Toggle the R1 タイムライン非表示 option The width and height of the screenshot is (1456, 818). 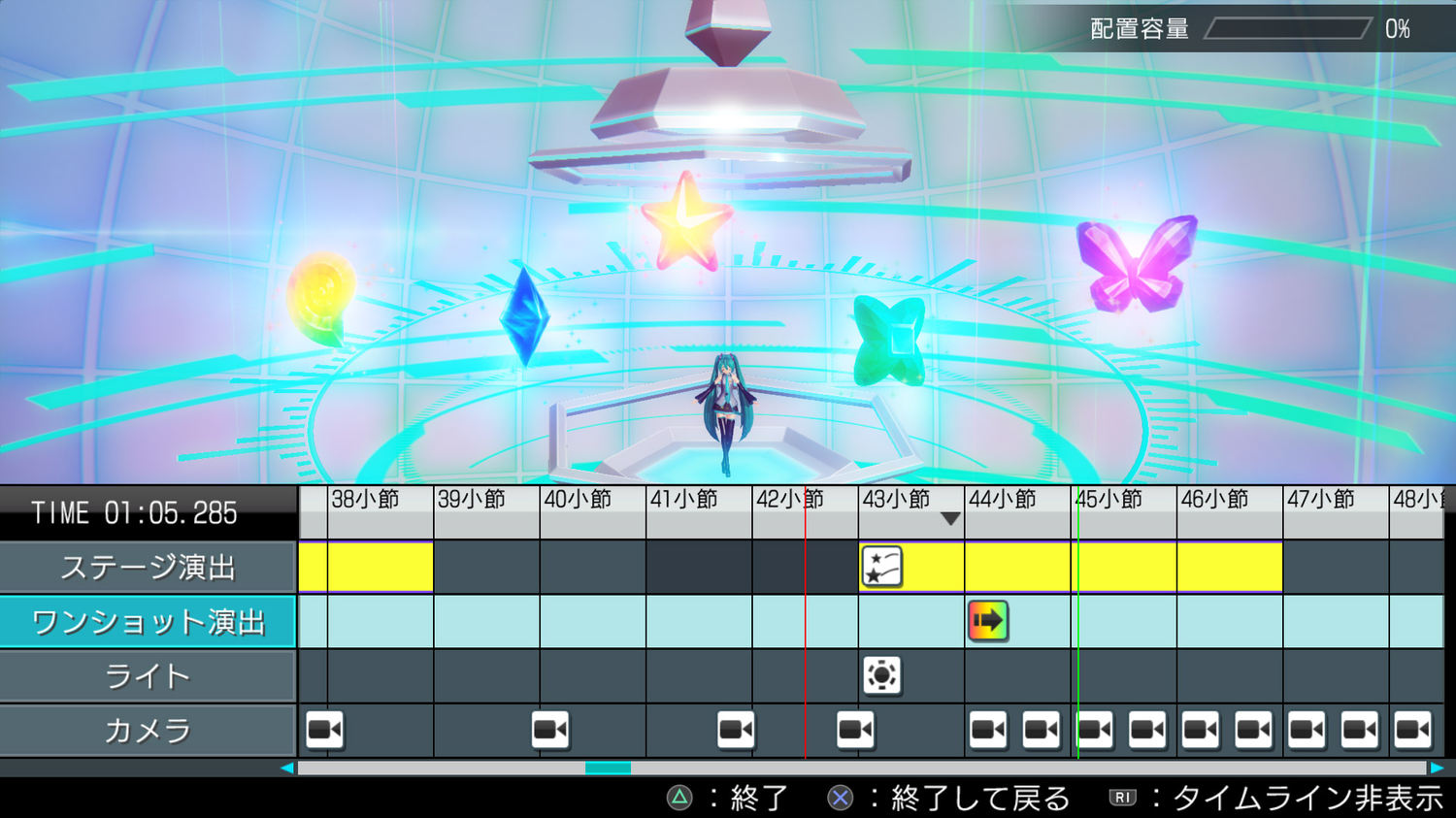[x=1276, y=798]
